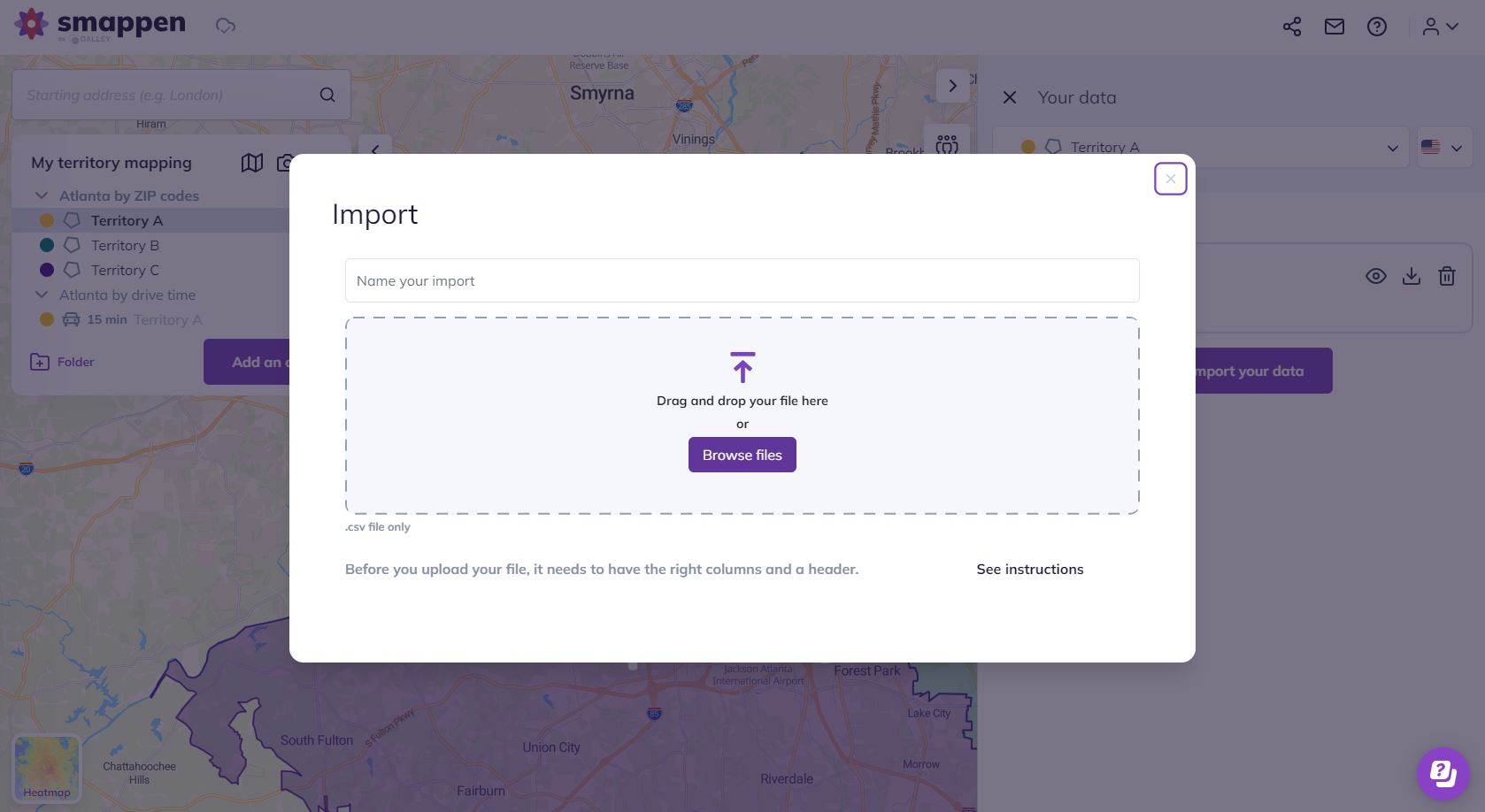
Task: Open the mail/contact icon in top bar
Action: pos(1334,27)
